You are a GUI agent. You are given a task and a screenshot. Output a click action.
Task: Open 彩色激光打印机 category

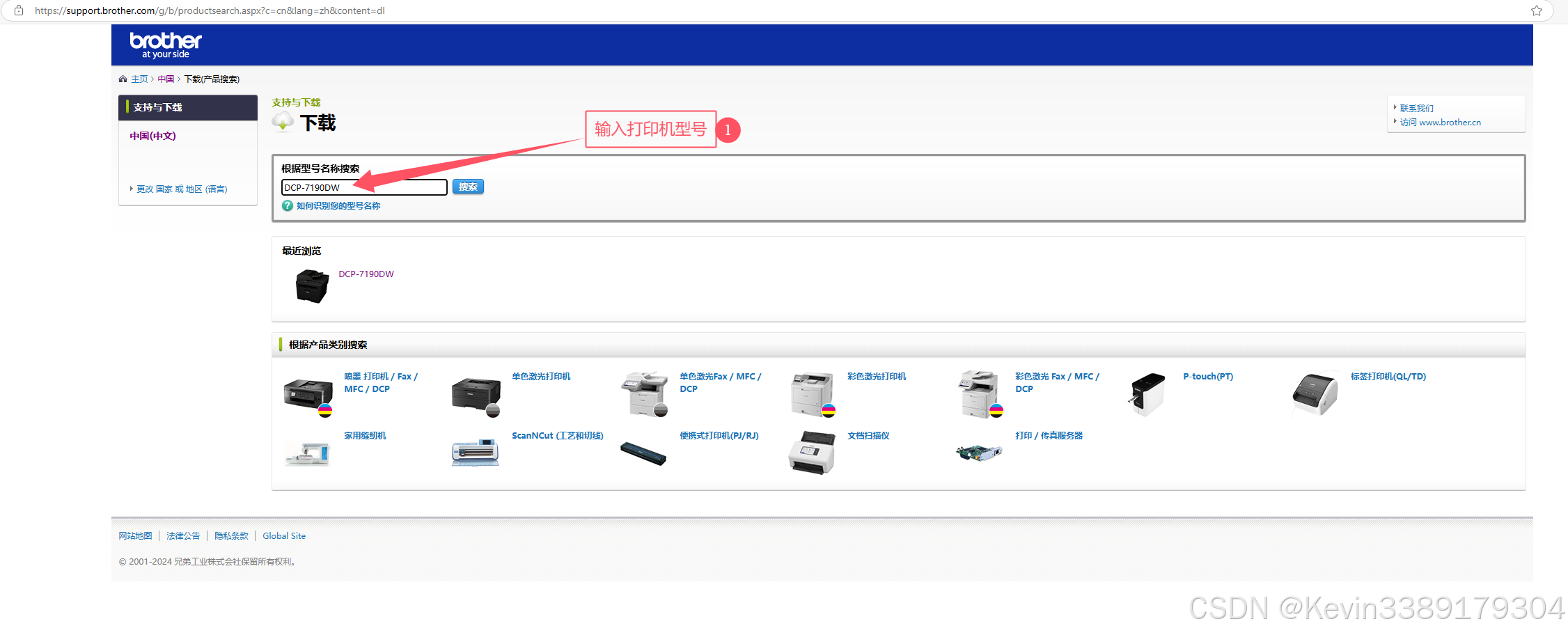click(x=877, y=377)
